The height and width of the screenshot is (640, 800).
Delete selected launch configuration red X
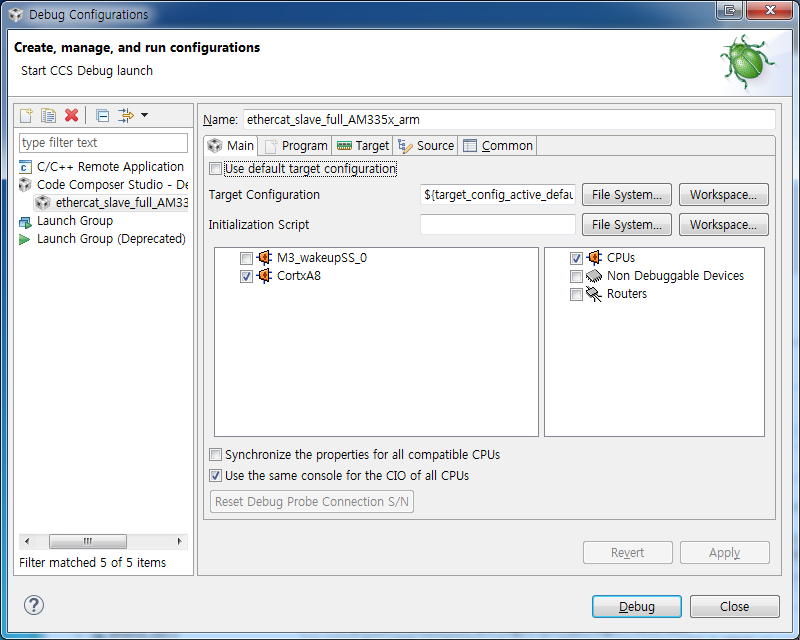(x=71, y=115)
